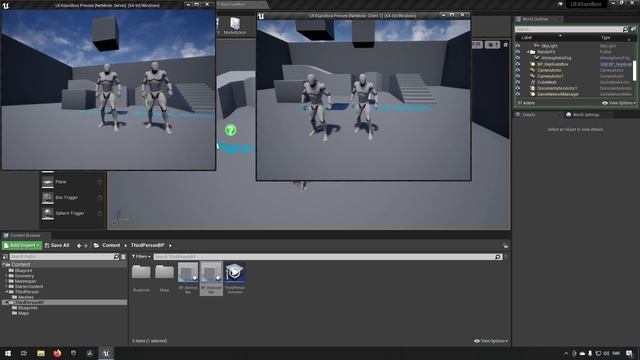Click the World Outliner scrollbar thumb
The width and height of the screenshot is (640, 360).
(x=635, y=71)
